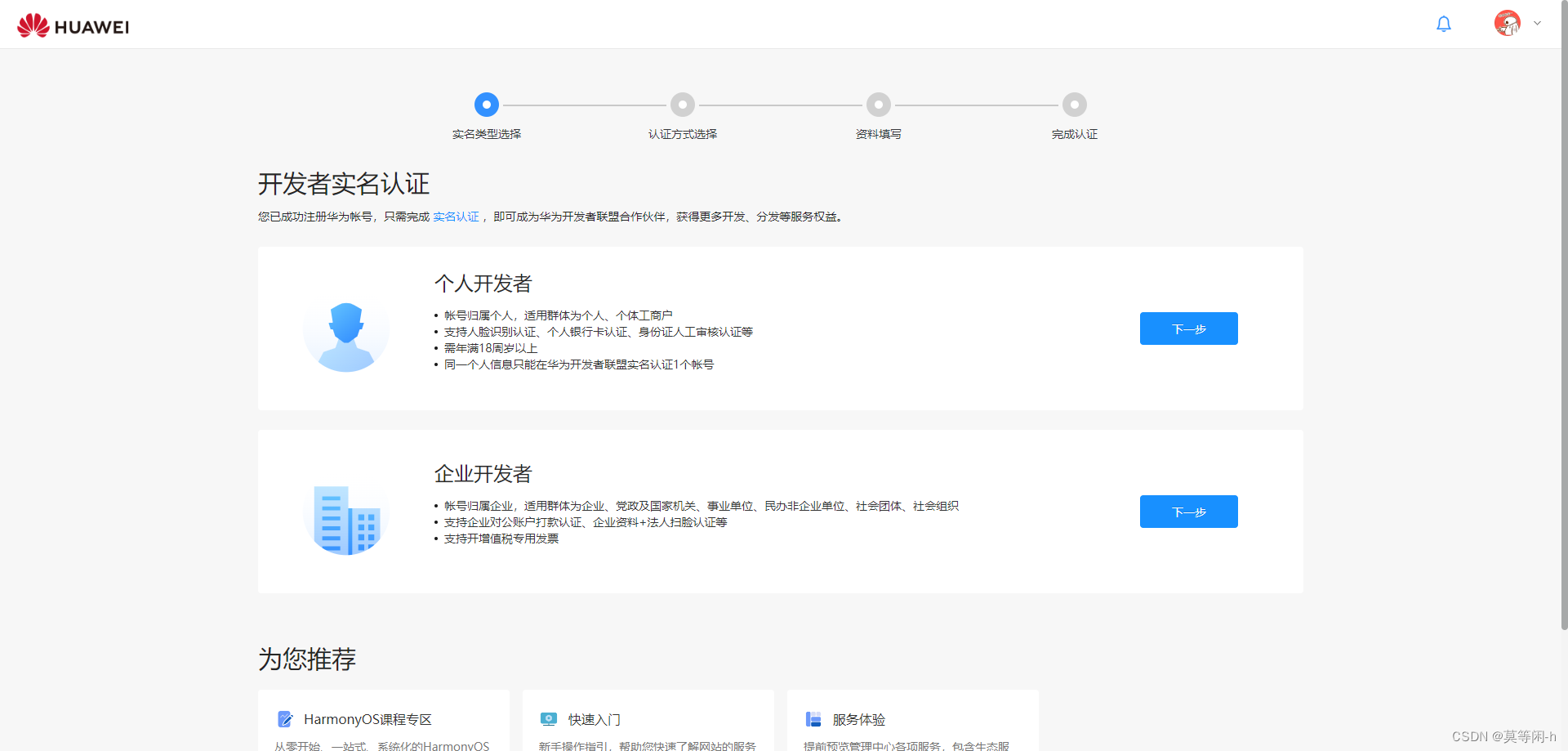Select the 认证方式选择 step circle
Image resolution: width=1568 pixels, height=751 pixels.
[683, 105]
